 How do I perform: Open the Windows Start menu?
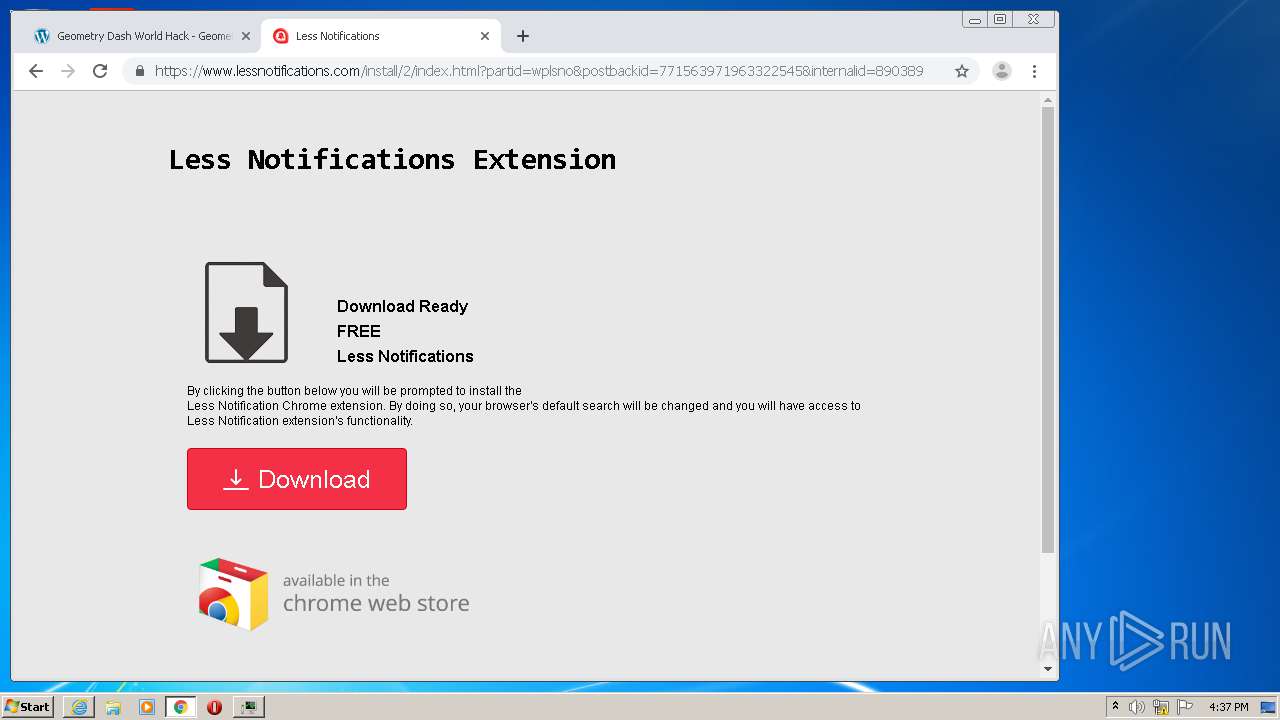click(x=27, y=706)
